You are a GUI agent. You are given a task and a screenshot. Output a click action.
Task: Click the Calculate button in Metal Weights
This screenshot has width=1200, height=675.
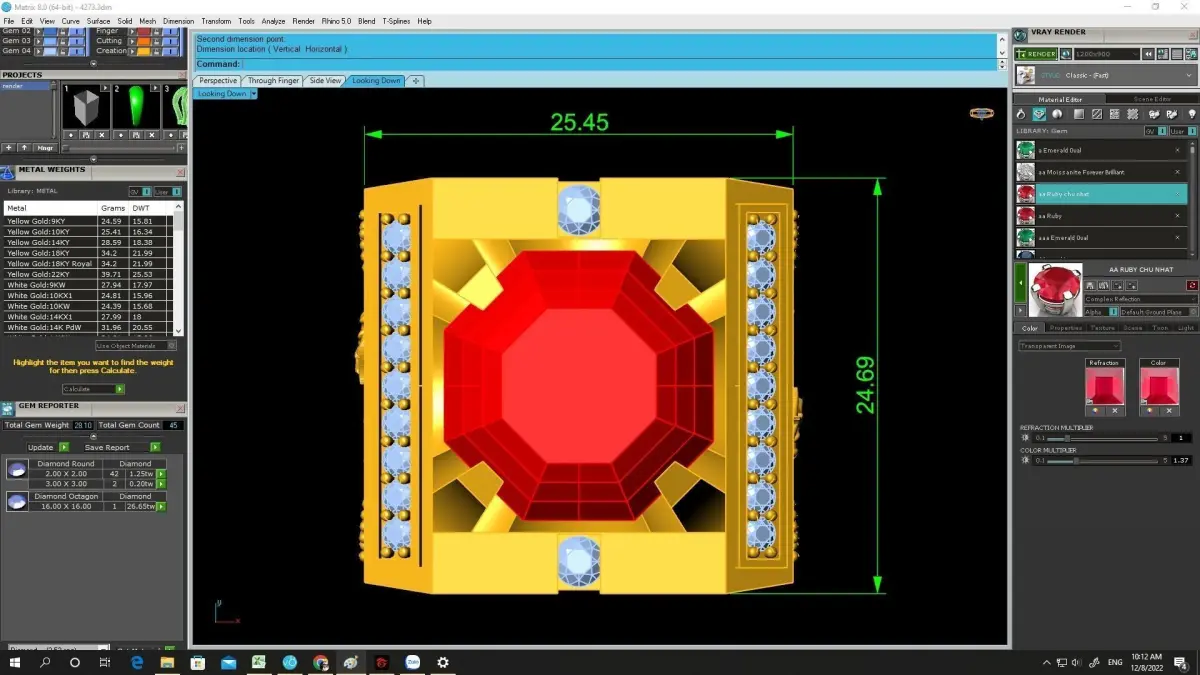(93, 389)
